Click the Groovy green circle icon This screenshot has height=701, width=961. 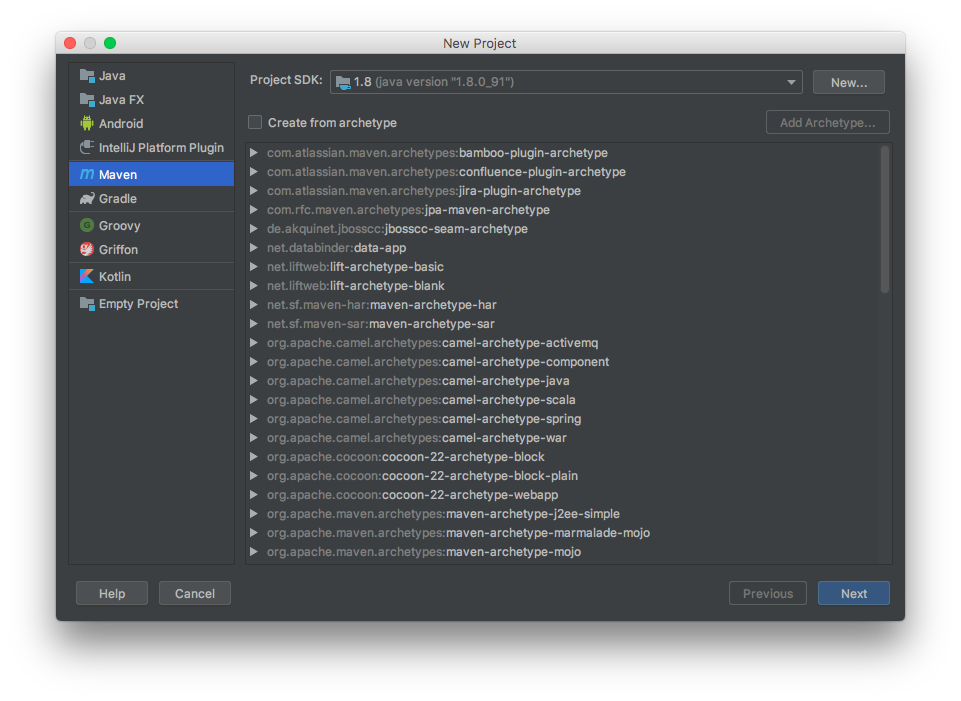[87, 225]
